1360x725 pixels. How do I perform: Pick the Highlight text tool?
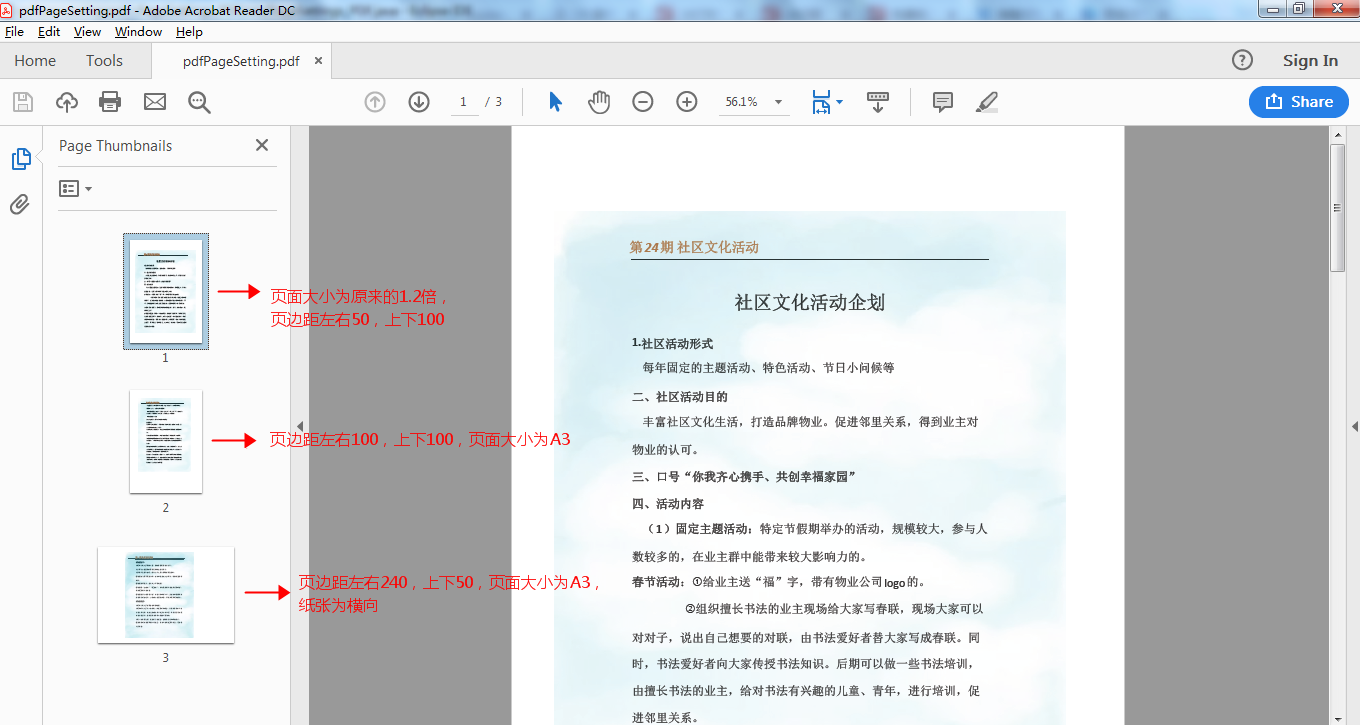[986, 101]
